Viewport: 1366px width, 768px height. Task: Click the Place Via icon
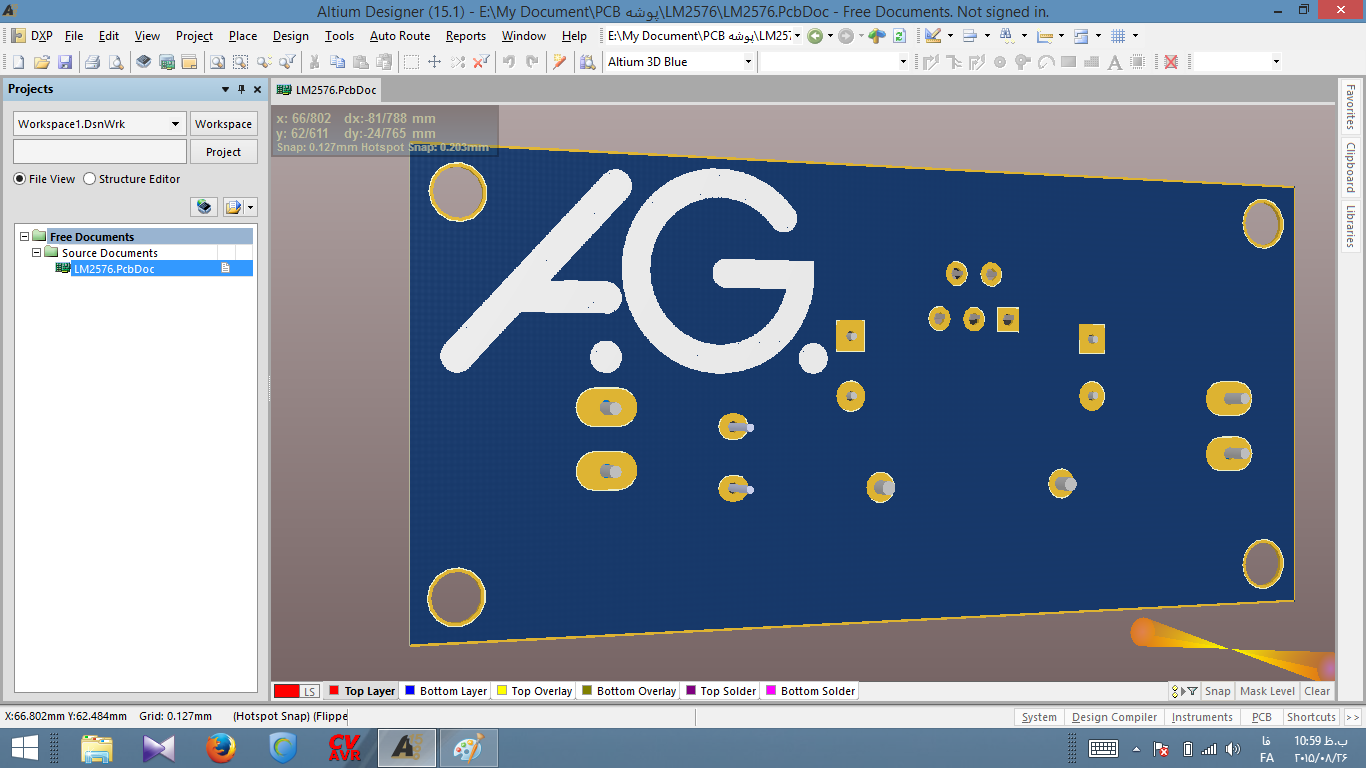pyautogui.click(x=999, y=62)
